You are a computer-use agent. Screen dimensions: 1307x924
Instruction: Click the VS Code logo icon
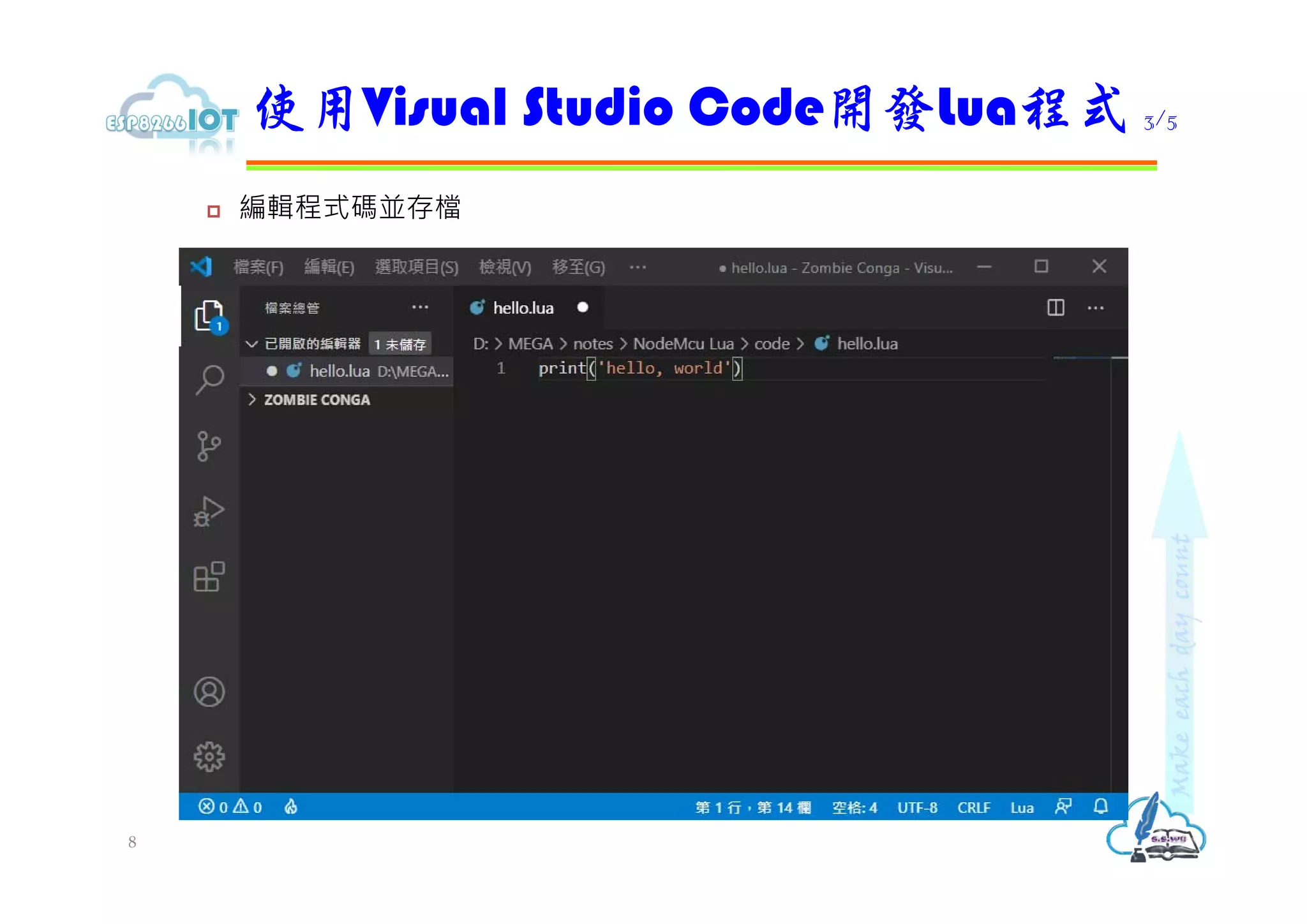(201, 267)
